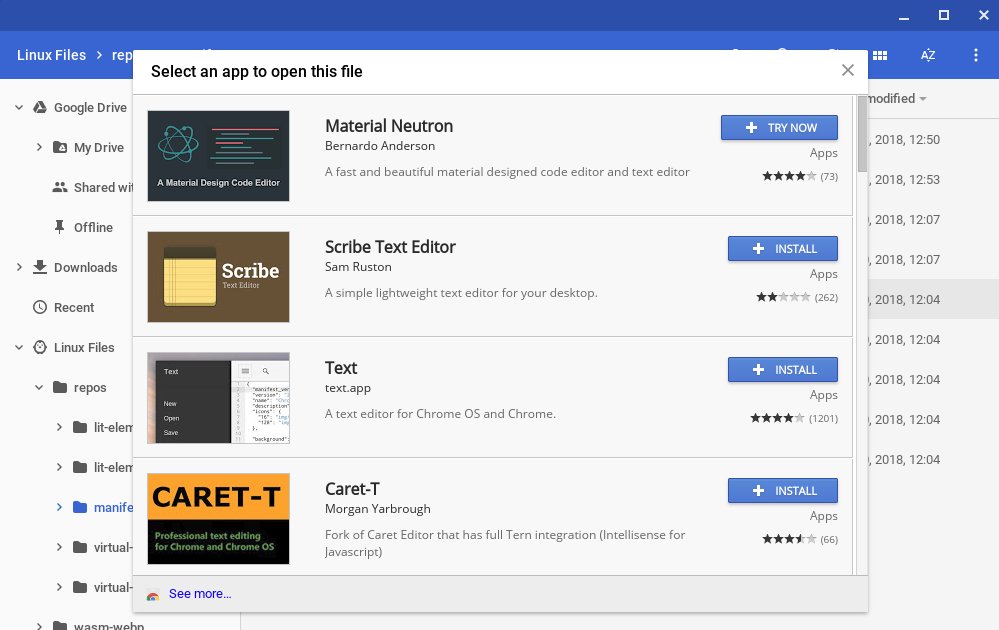Expand the Downloads folder tree
Screen dimensions: 999x630
click(19, 268)
